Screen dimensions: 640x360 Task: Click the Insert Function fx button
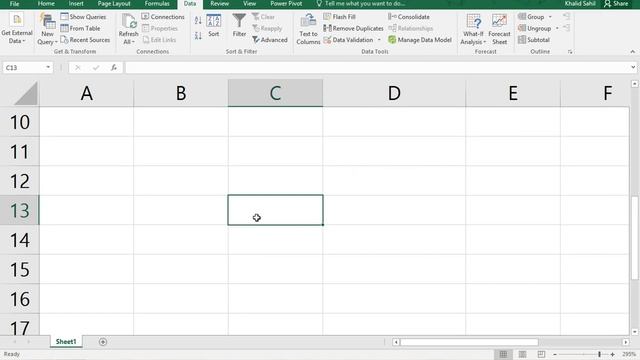113,67
